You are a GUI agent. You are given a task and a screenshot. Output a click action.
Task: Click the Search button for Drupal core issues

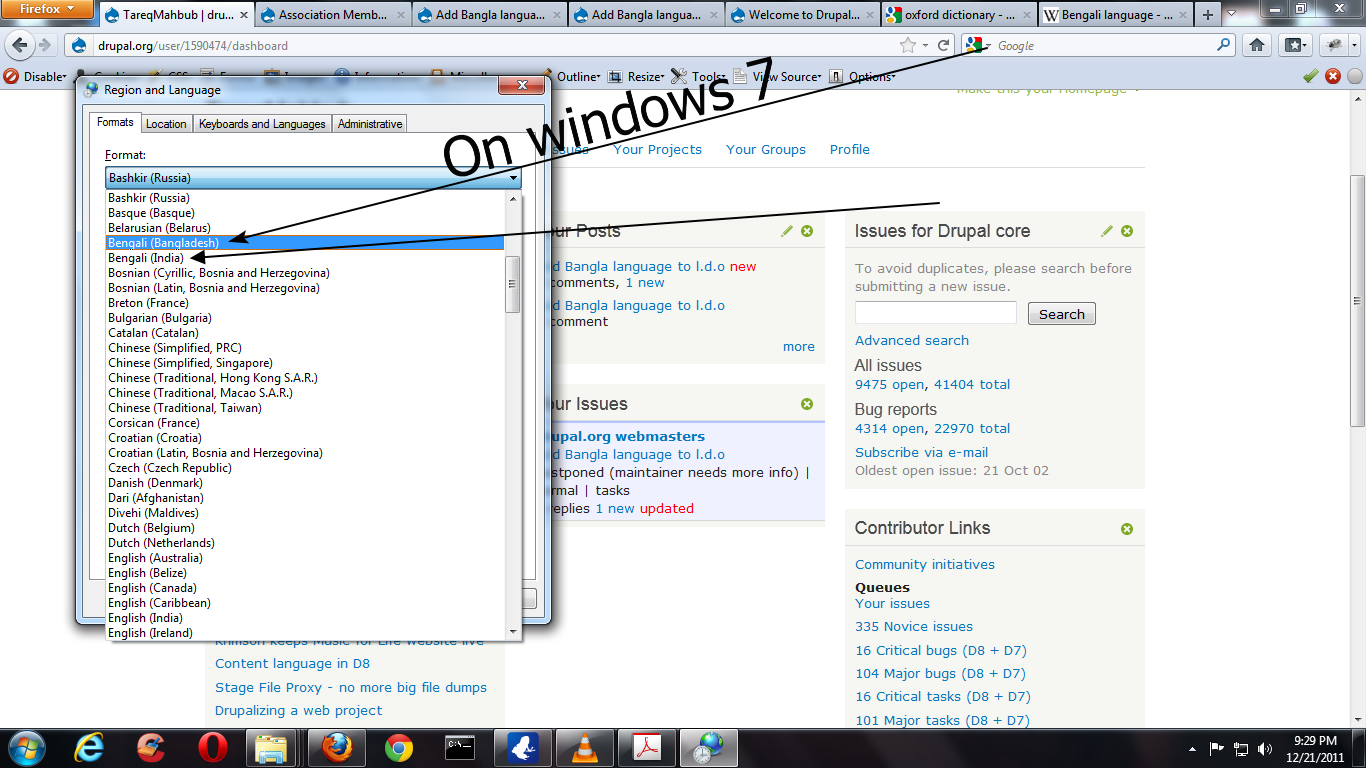tap(1062, 314)
